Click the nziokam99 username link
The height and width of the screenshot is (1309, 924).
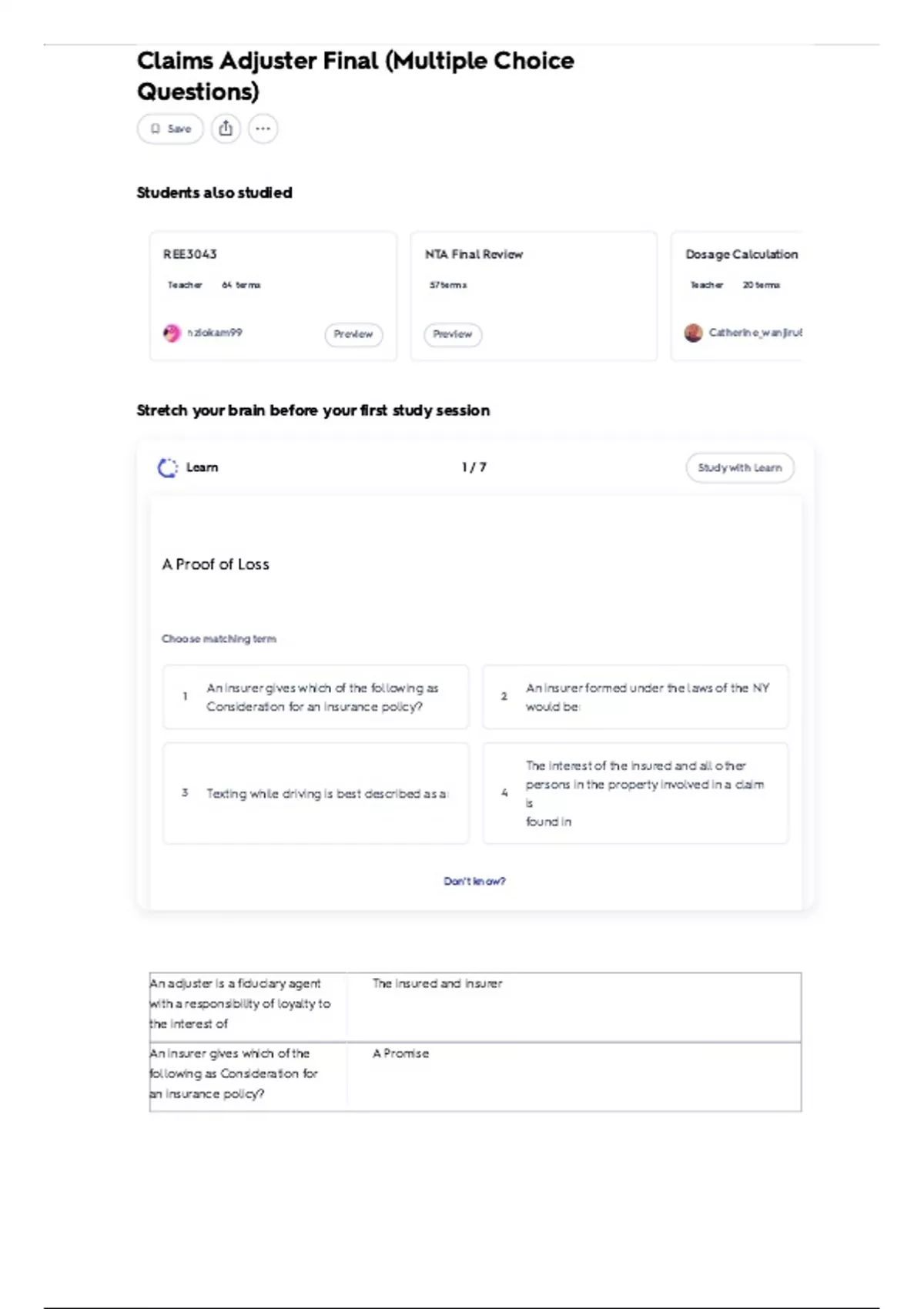point(215,333)
